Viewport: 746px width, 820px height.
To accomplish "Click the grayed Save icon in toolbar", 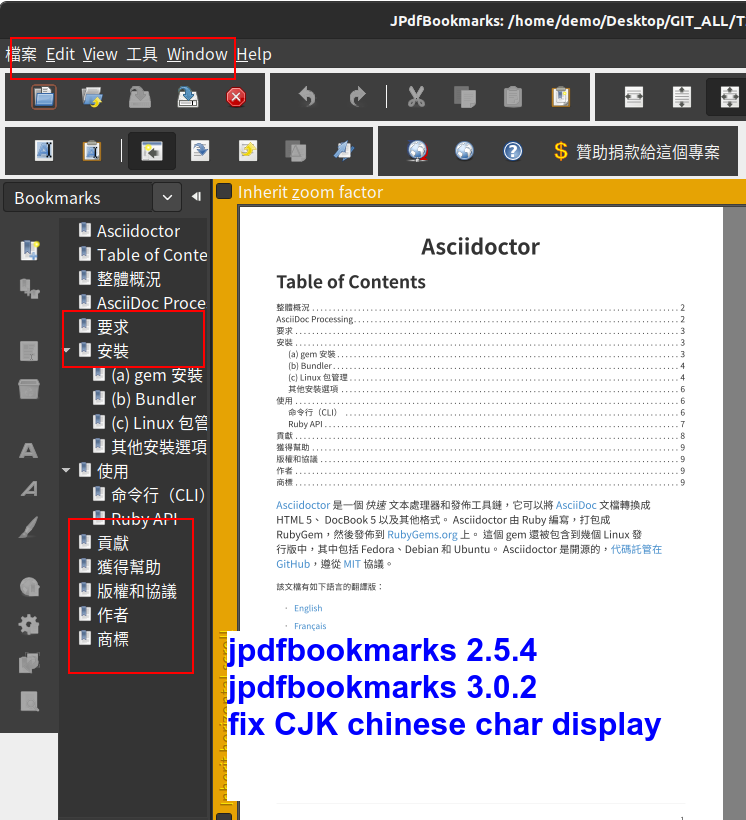I will coord(140,97).
